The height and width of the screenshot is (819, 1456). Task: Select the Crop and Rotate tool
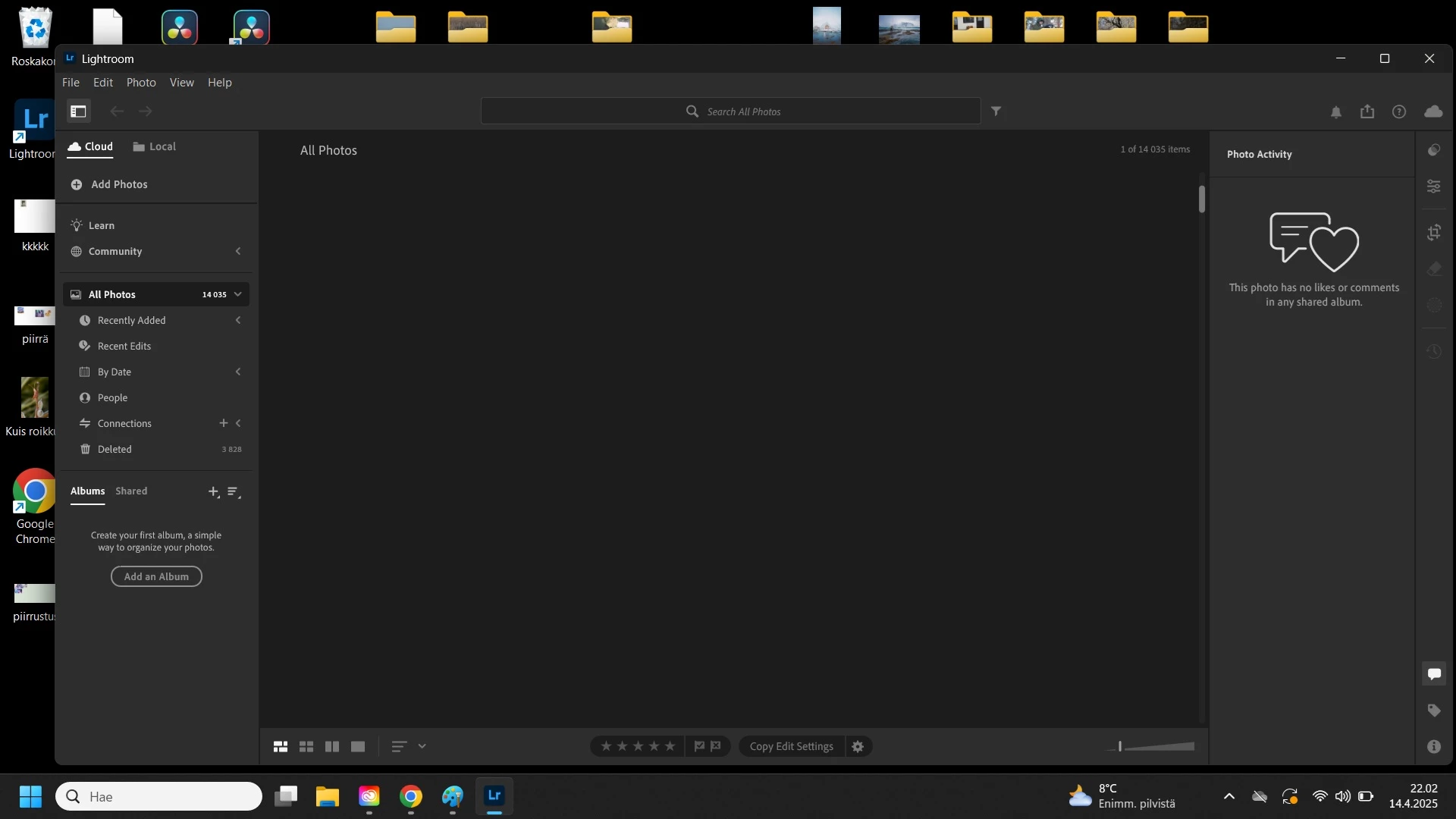click(x=1433, y=233)
